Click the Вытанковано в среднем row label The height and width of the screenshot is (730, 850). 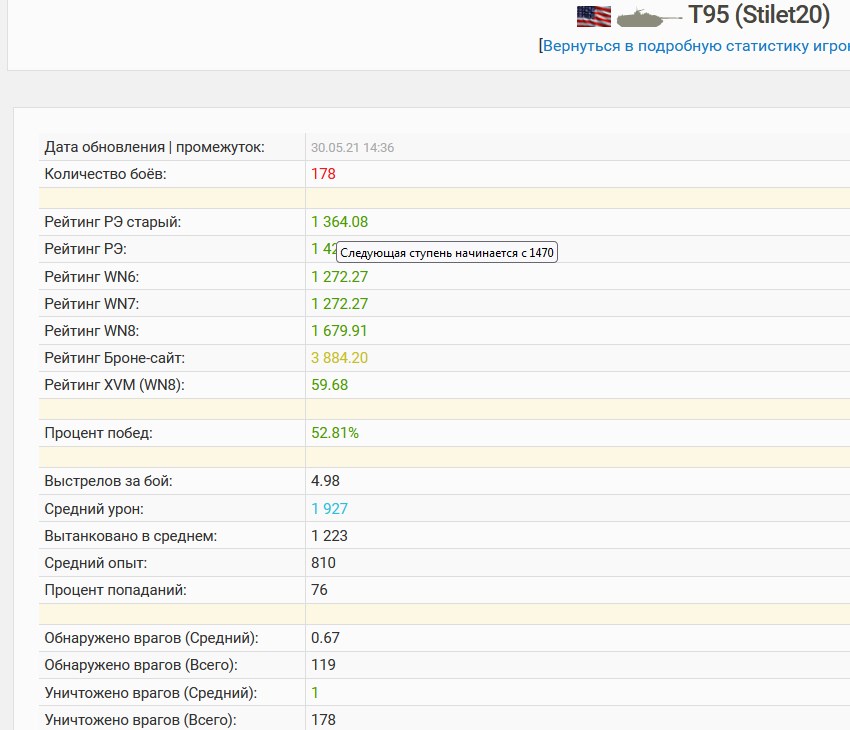coord(131,536)
